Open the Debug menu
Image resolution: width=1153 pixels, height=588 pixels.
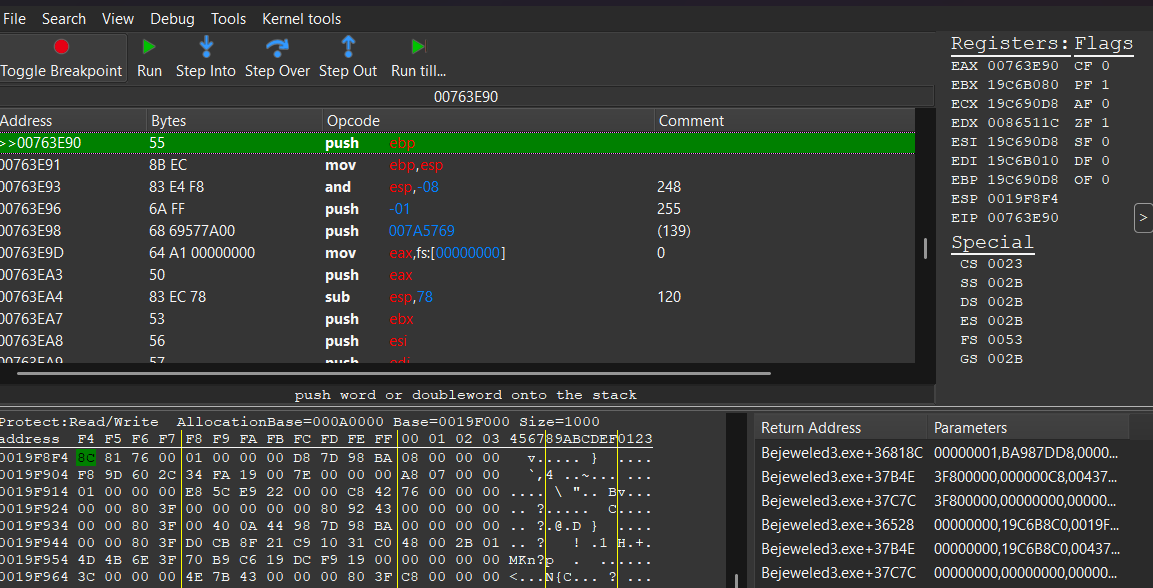[x=173, y=19]
